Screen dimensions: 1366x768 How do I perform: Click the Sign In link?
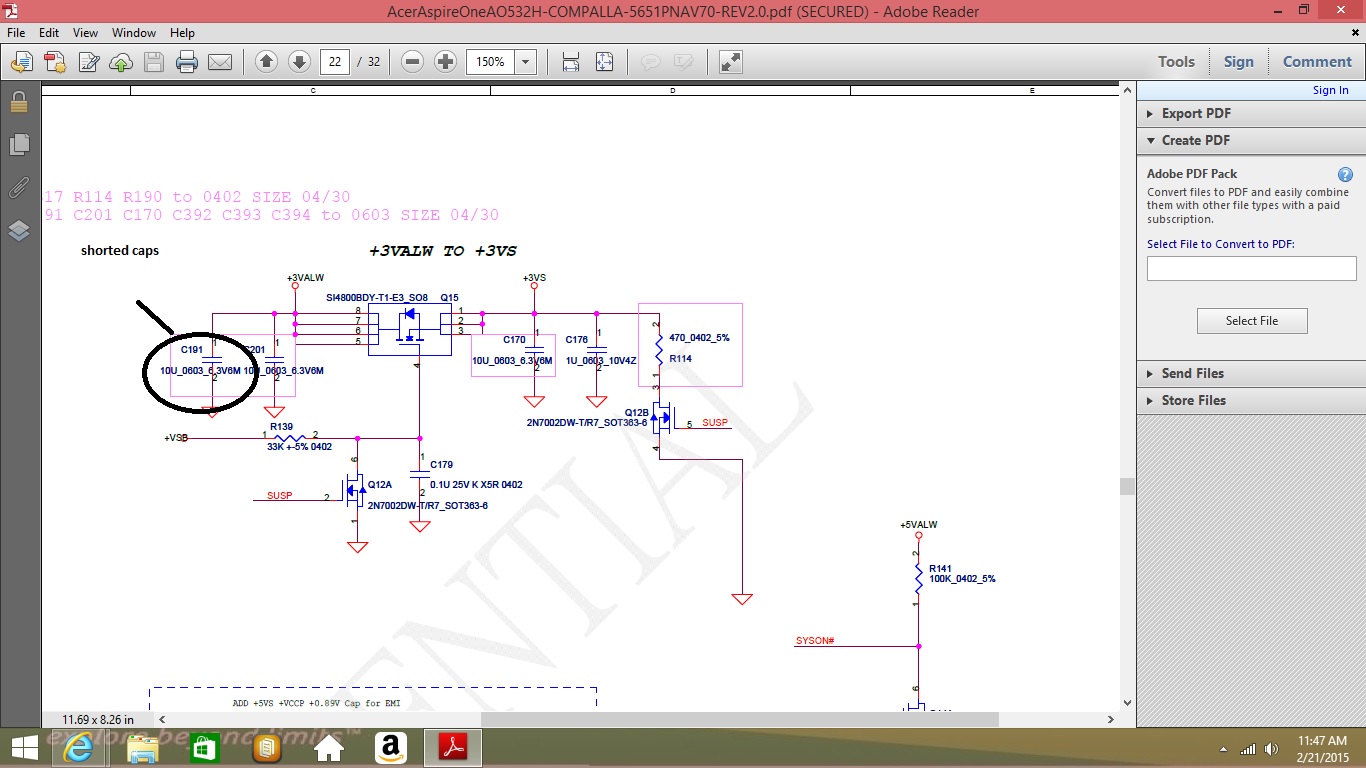pos(1330,90)
